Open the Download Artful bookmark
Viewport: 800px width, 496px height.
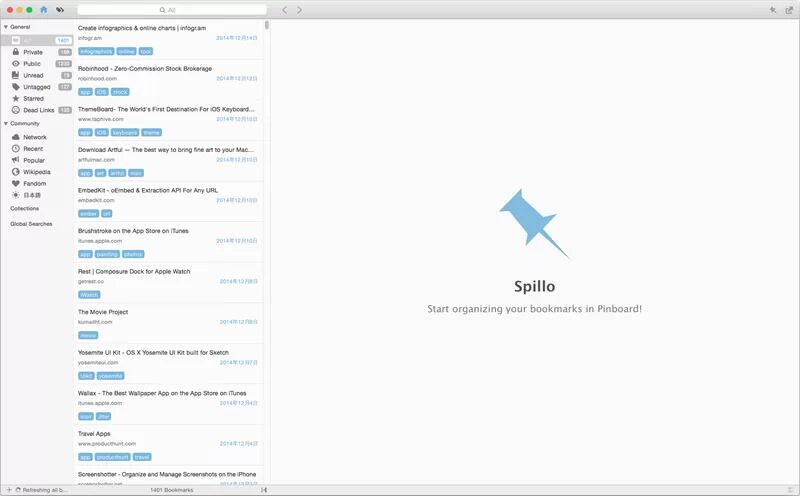pyautogui.click(x=168, y=161)
